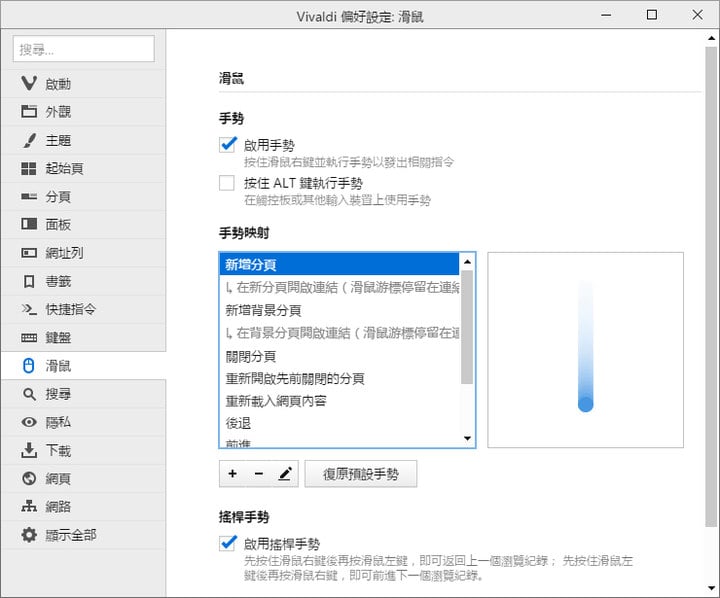Click the gesture list scroll-up arrow

[467, 261]
